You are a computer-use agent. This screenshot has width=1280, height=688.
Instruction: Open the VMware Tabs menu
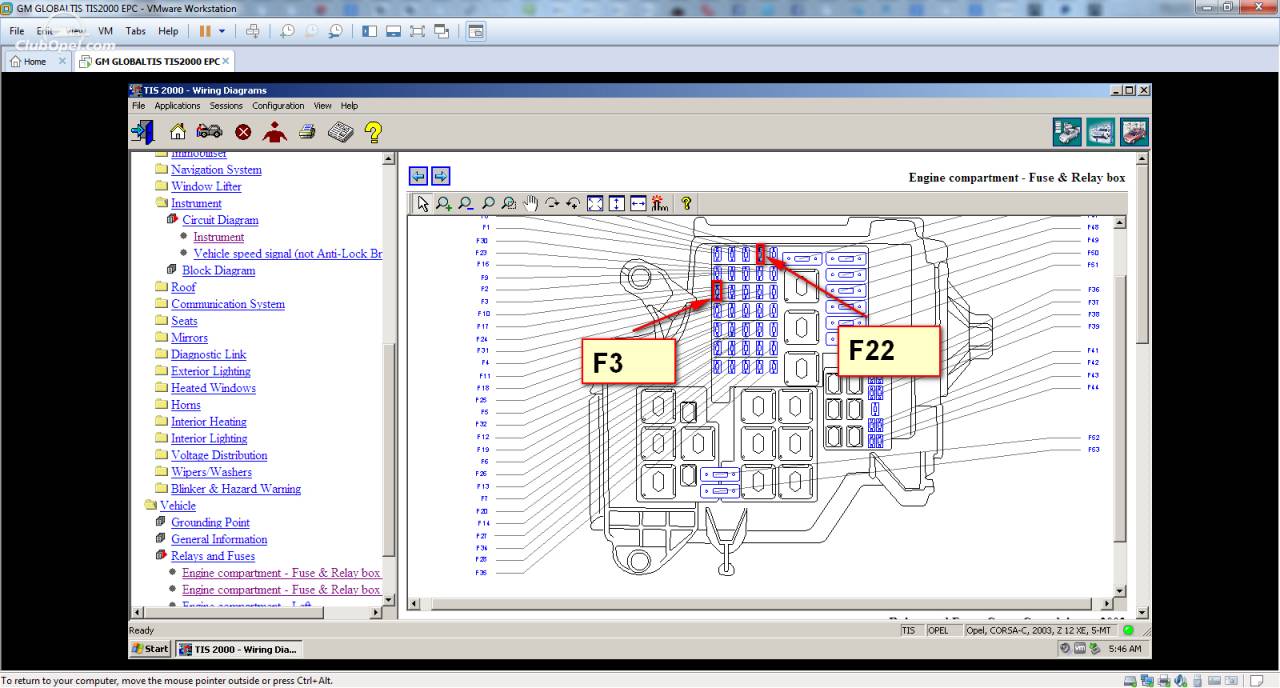coord(136,31)
